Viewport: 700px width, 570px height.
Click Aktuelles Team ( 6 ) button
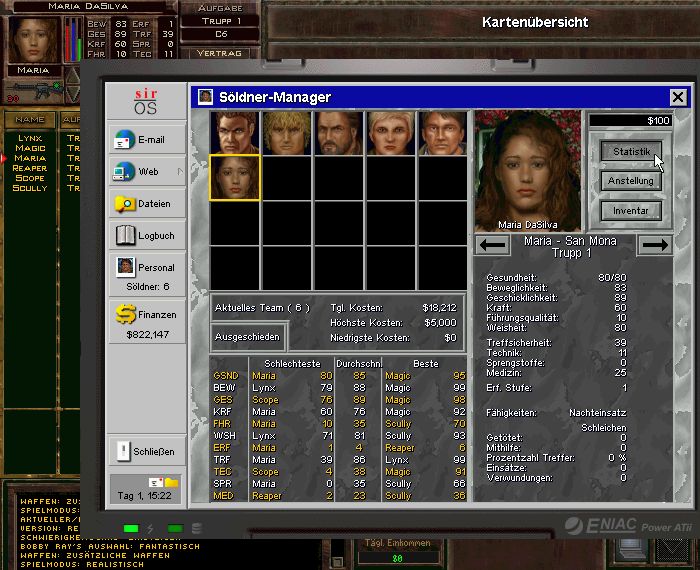[x=262, y=308]
